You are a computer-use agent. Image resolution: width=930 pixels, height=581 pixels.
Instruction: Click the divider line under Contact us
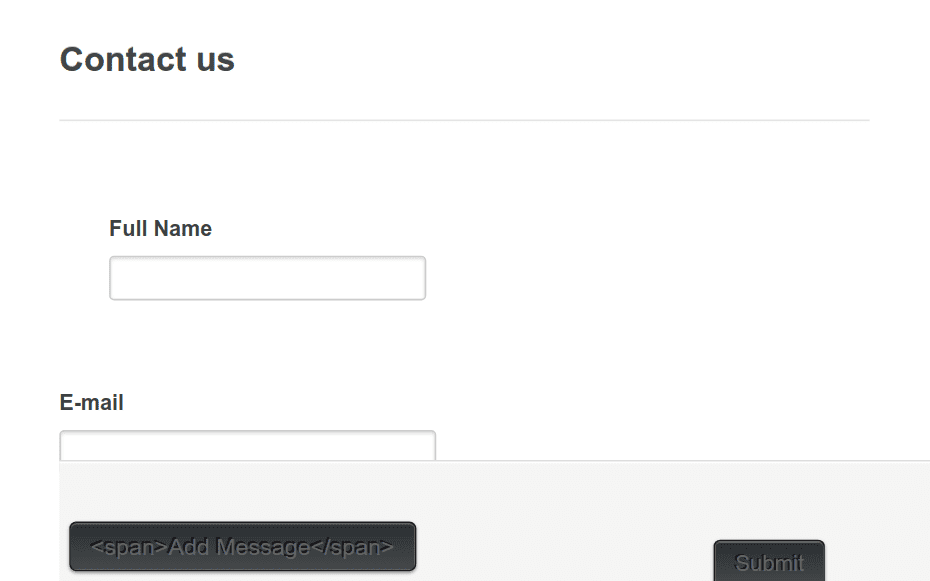[464, 120]
